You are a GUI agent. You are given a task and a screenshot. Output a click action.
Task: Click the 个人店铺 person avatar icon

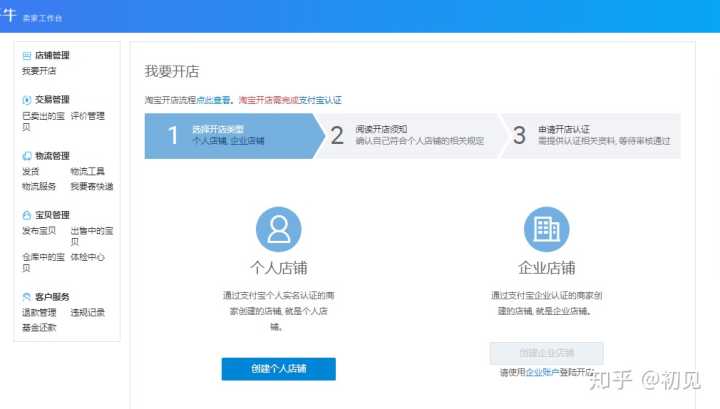pos(278,230)
